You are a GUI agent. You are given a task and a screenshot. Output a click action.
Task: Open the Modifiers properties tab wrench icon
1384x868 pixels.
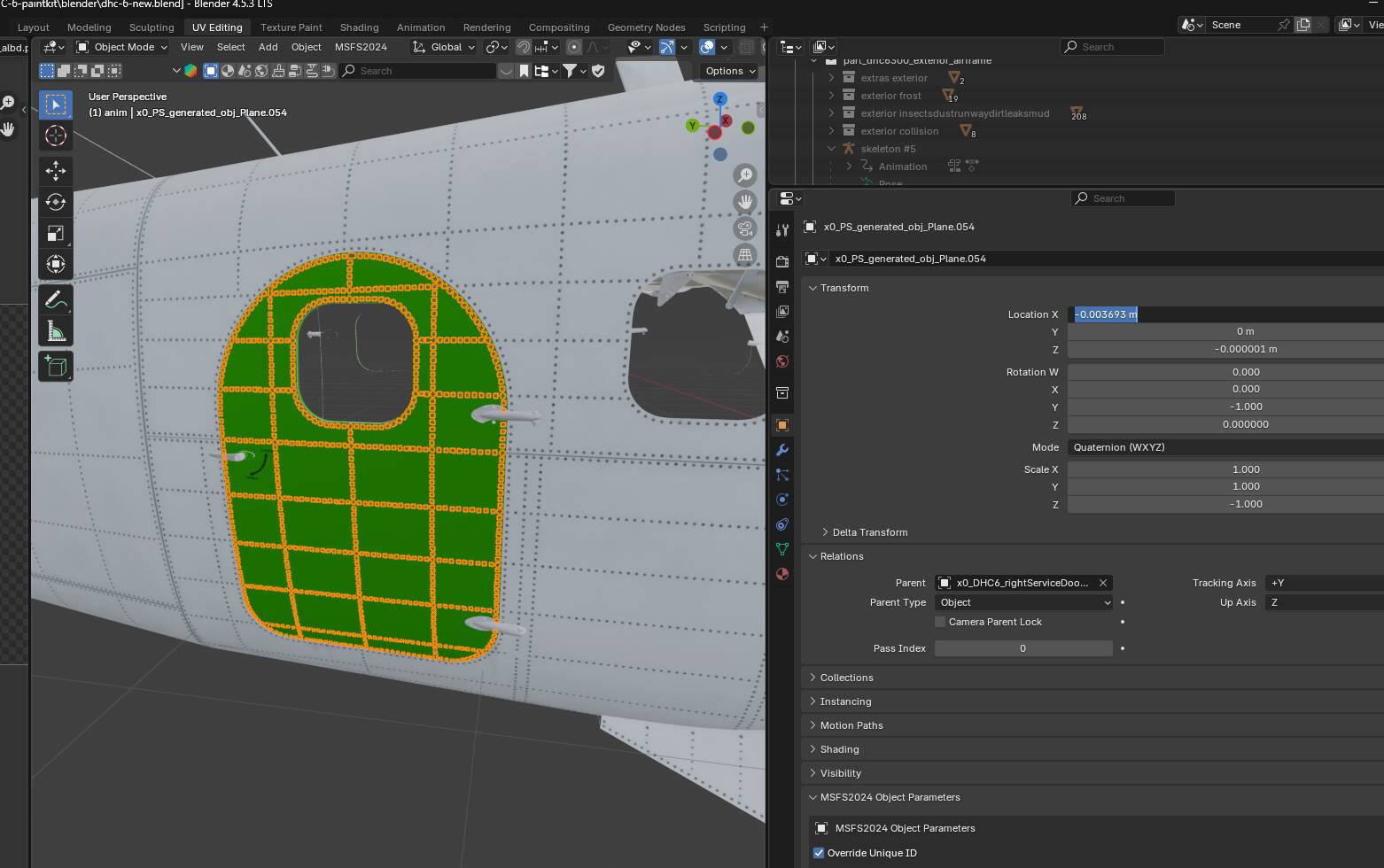(782, 450)
